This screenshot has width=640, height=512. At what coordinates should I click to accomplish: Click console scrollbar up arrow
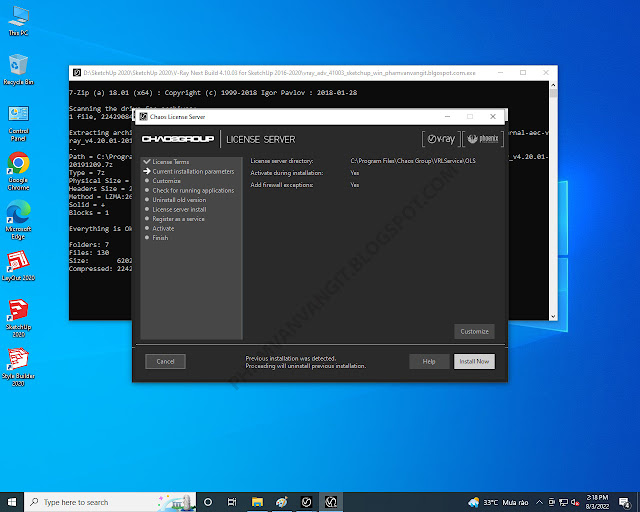click(x=553, y=85)
